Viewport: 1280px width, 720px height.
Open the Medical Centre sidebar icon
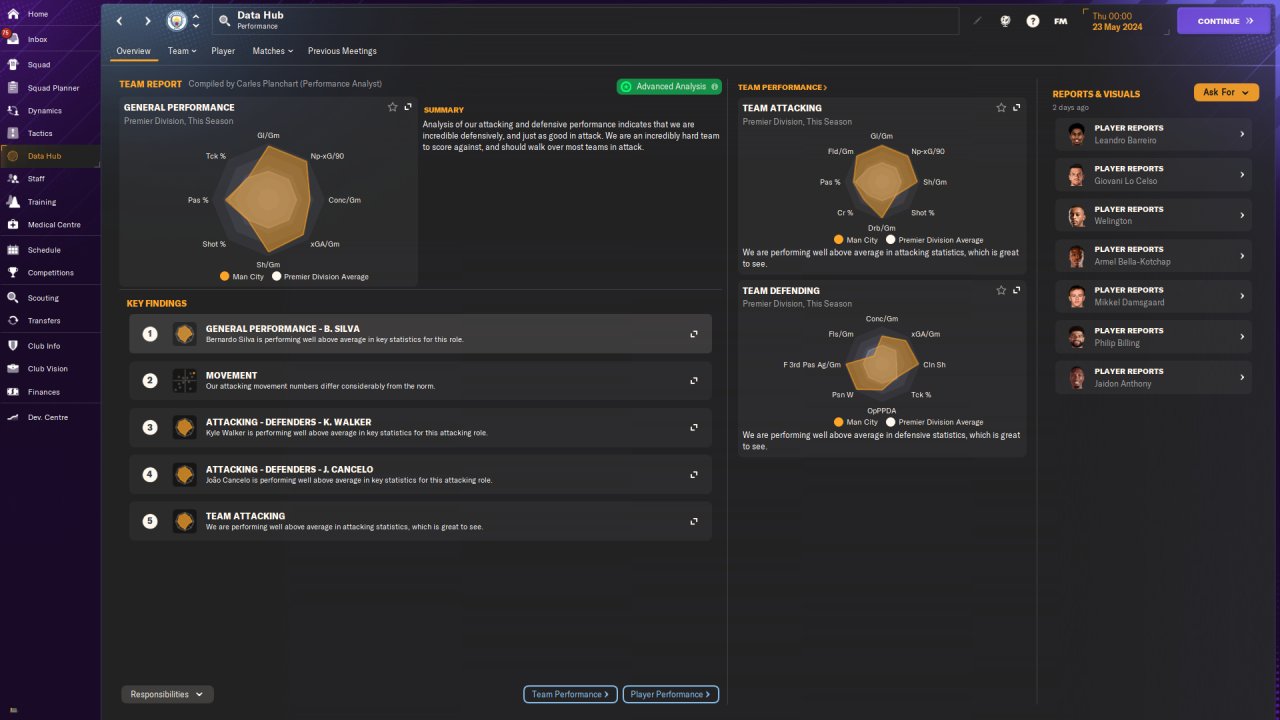click(13, 225)
